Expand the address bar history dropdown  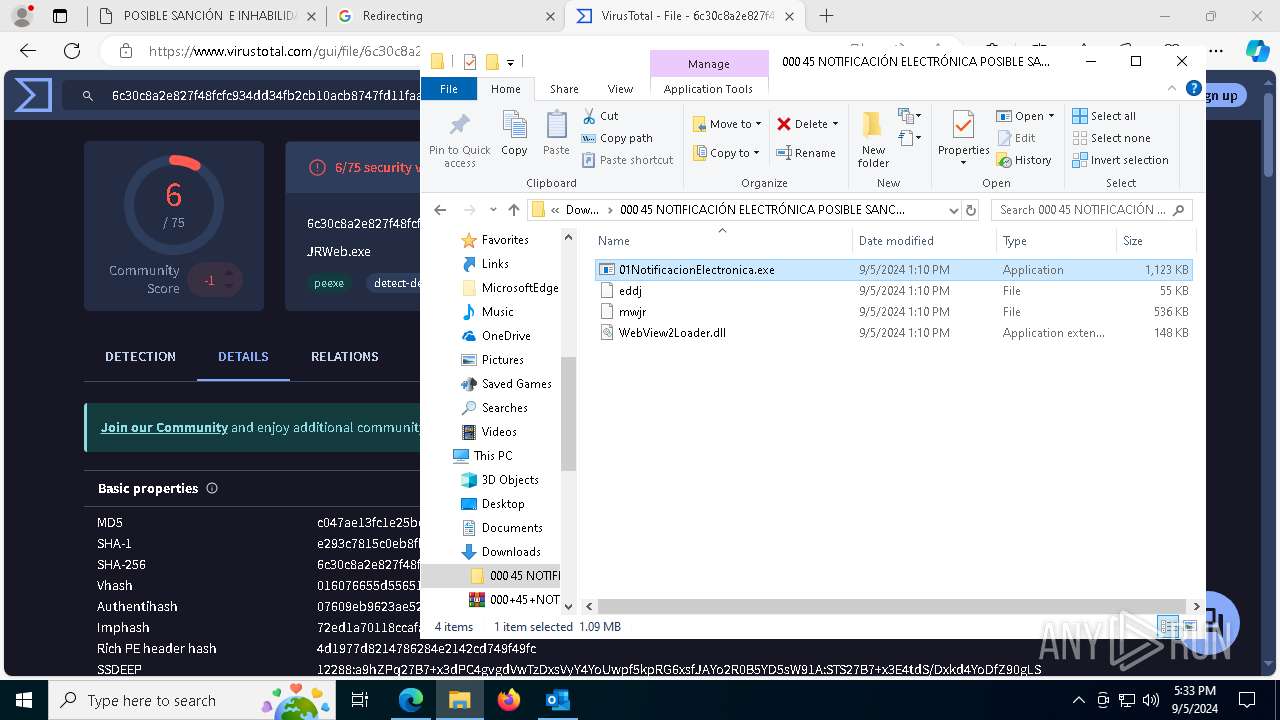(952, 210)
